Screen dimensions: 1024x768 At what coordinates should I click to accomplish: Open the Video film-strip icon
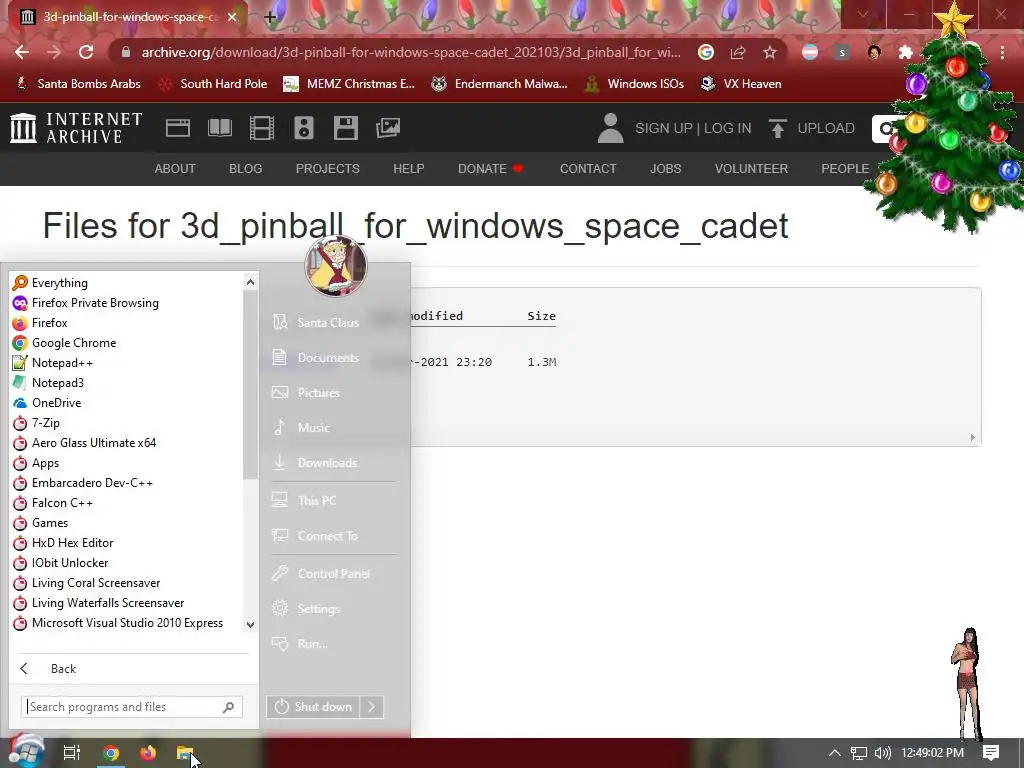pyautogui.click(x=262, y=128)
